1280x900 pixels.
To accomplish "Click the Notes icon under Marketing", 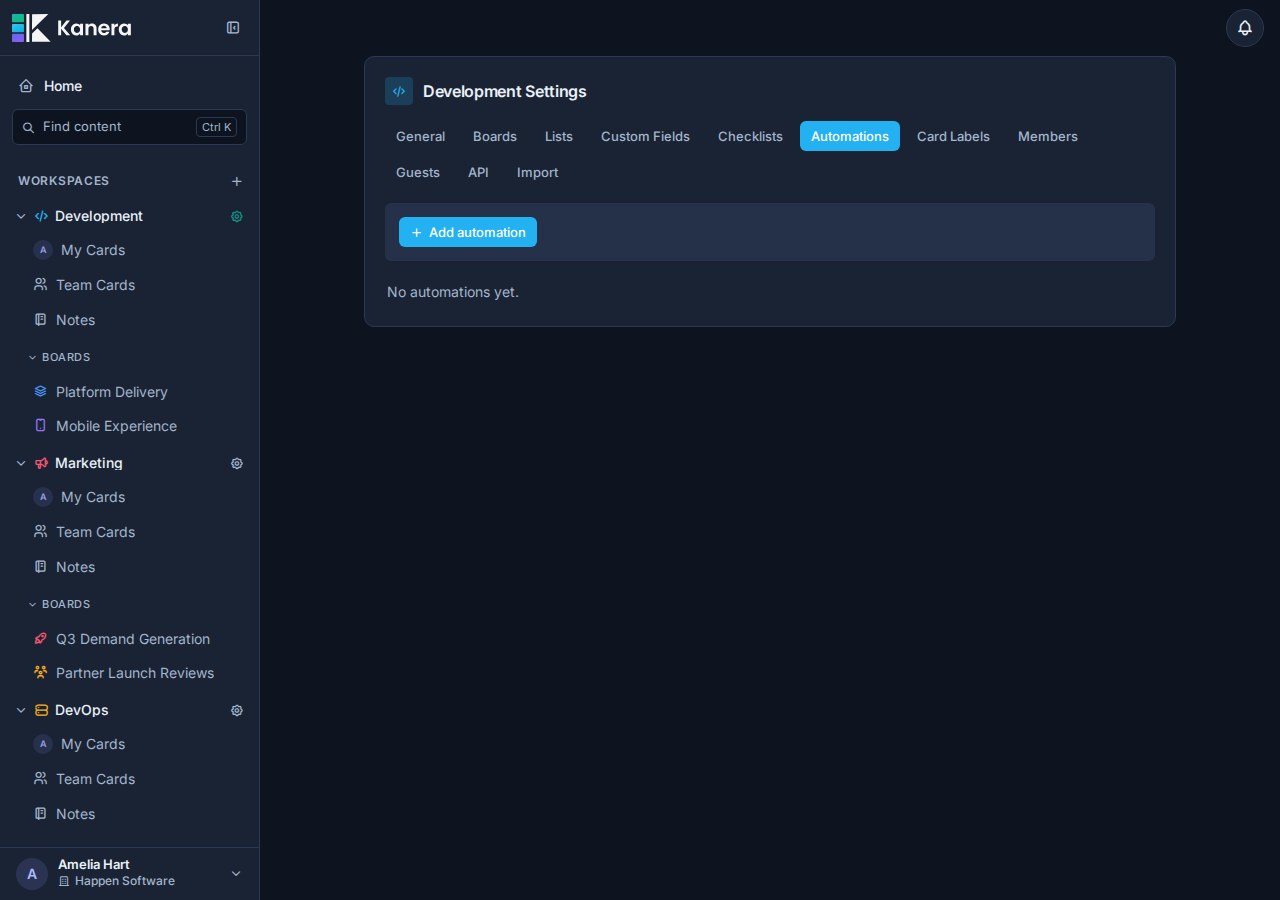I will pos(40,567).
